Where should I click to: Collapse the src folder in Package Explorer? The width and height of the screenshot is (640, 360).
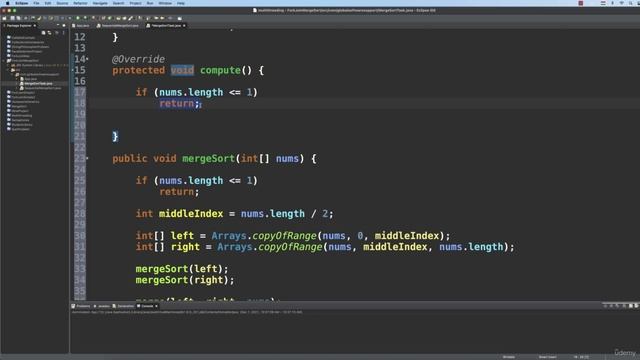coord(8,70)
